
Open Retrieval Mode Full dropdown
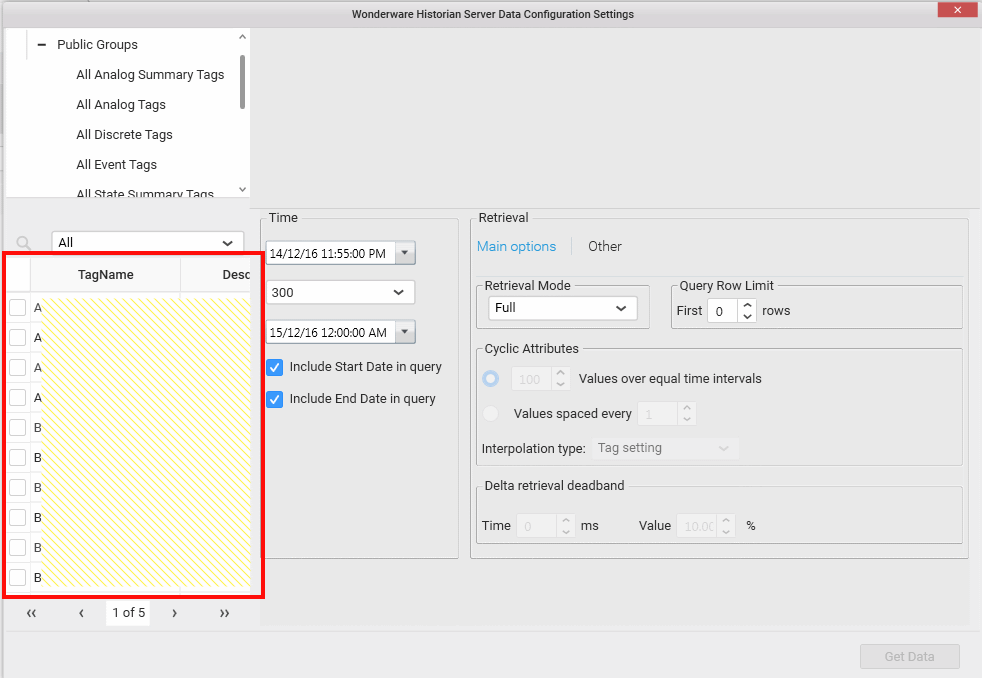click(x=562, y=308)
